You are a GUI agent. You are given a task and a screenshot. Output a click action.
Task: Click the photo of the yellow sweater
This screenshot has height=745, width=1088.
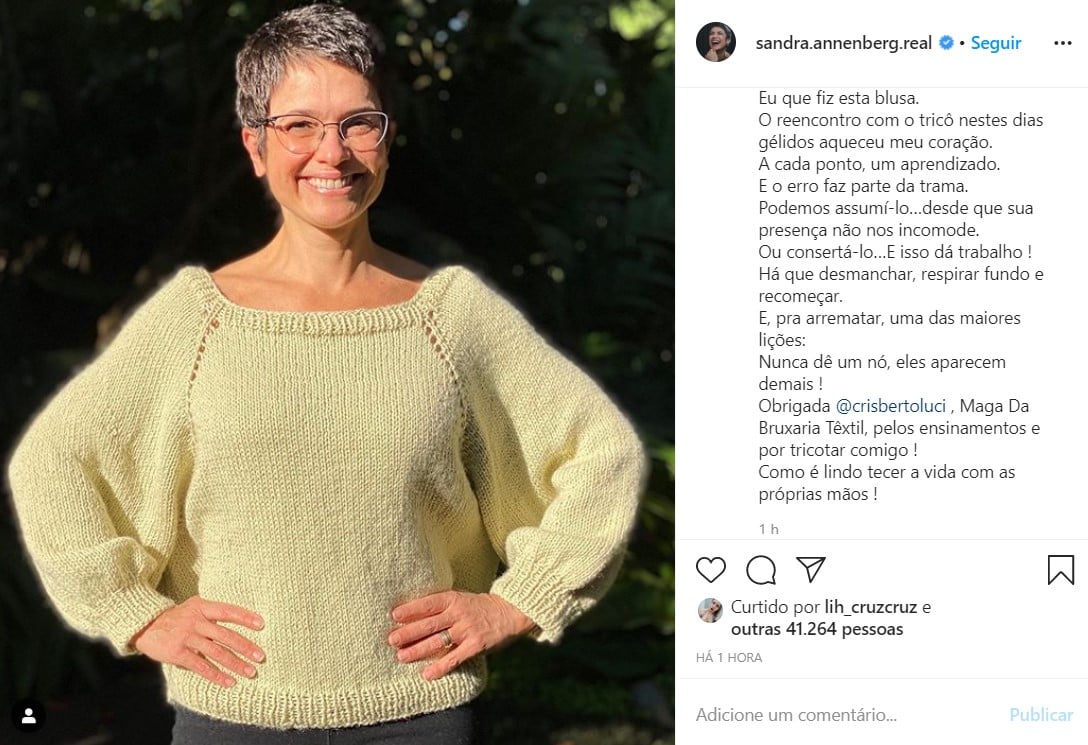click(337, 372)
